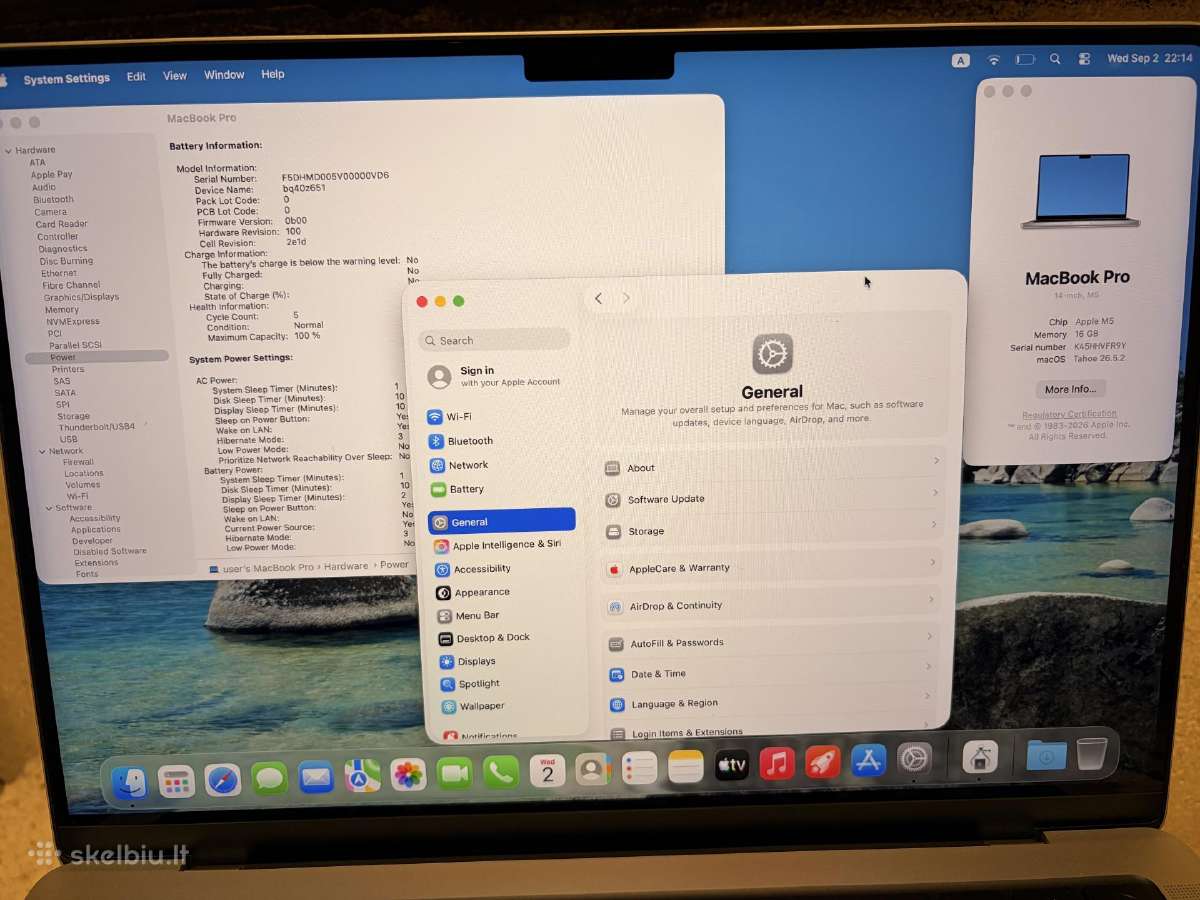
Task: Select Storage in System Information sidebar
Action: click(x=73, y=416)
